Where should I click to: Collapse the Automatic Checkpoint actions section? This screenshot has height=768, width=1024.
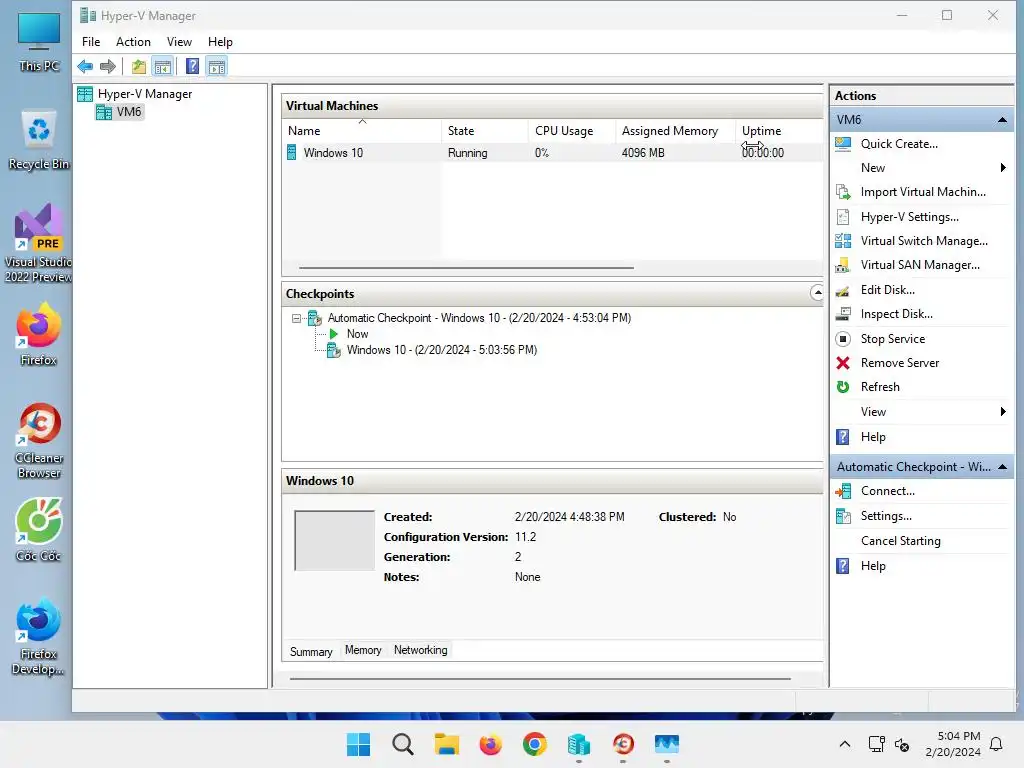pos(1002,467)
